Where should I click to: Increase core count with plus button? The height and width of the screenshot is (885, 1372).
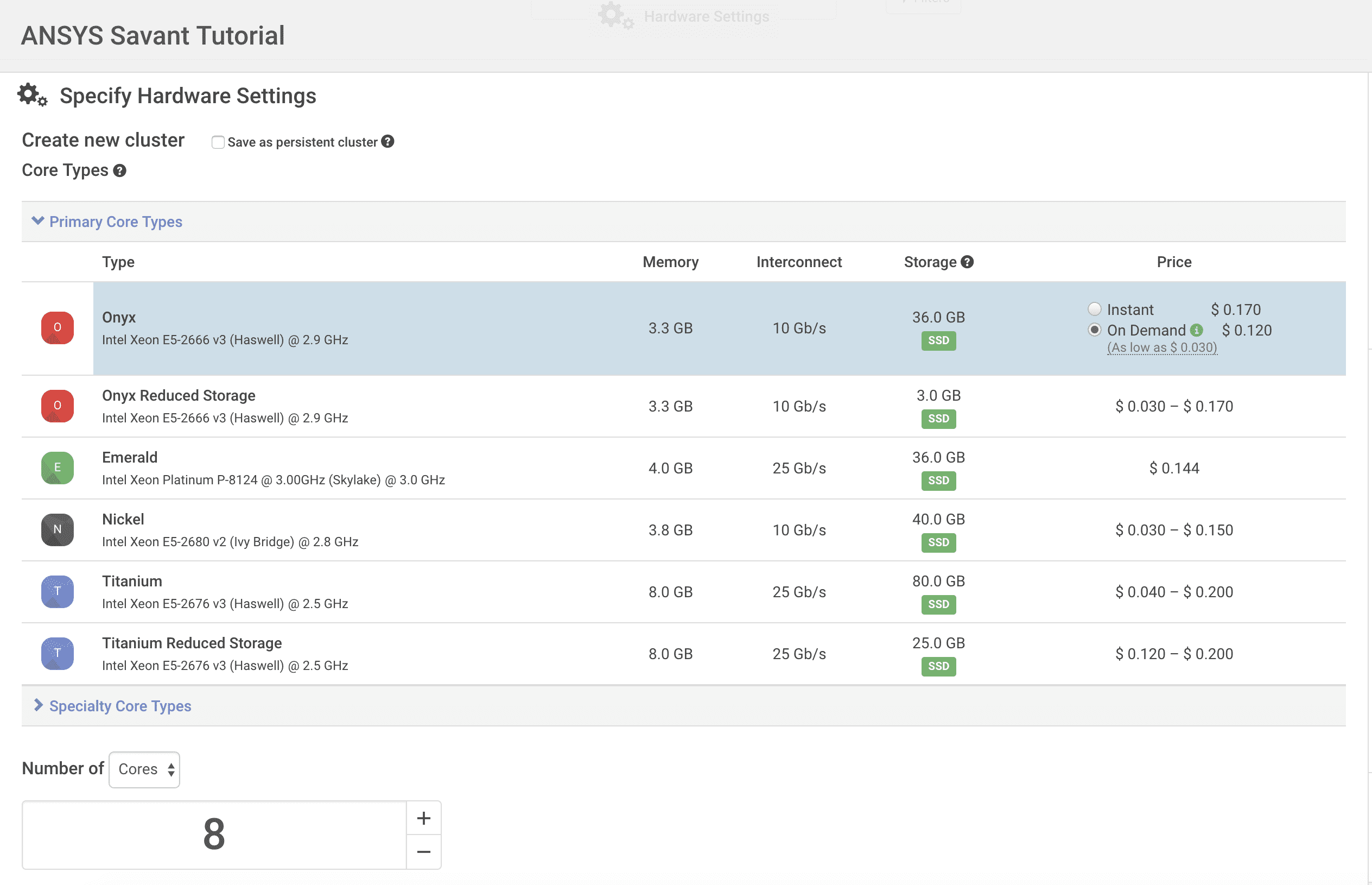424,818
